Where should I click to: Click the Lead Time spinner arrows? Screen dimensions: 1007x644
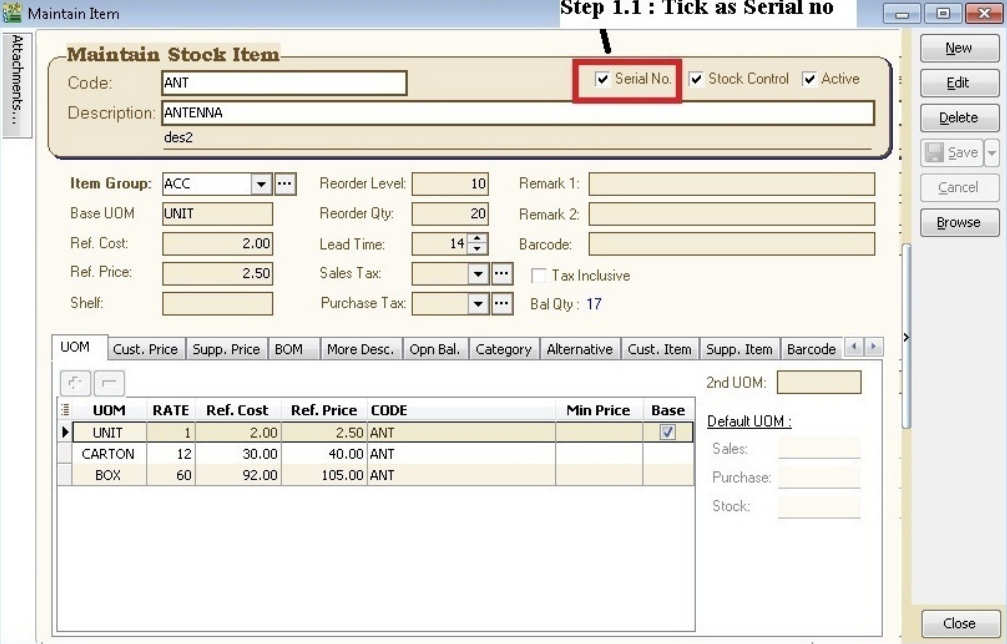coord(477,244)
